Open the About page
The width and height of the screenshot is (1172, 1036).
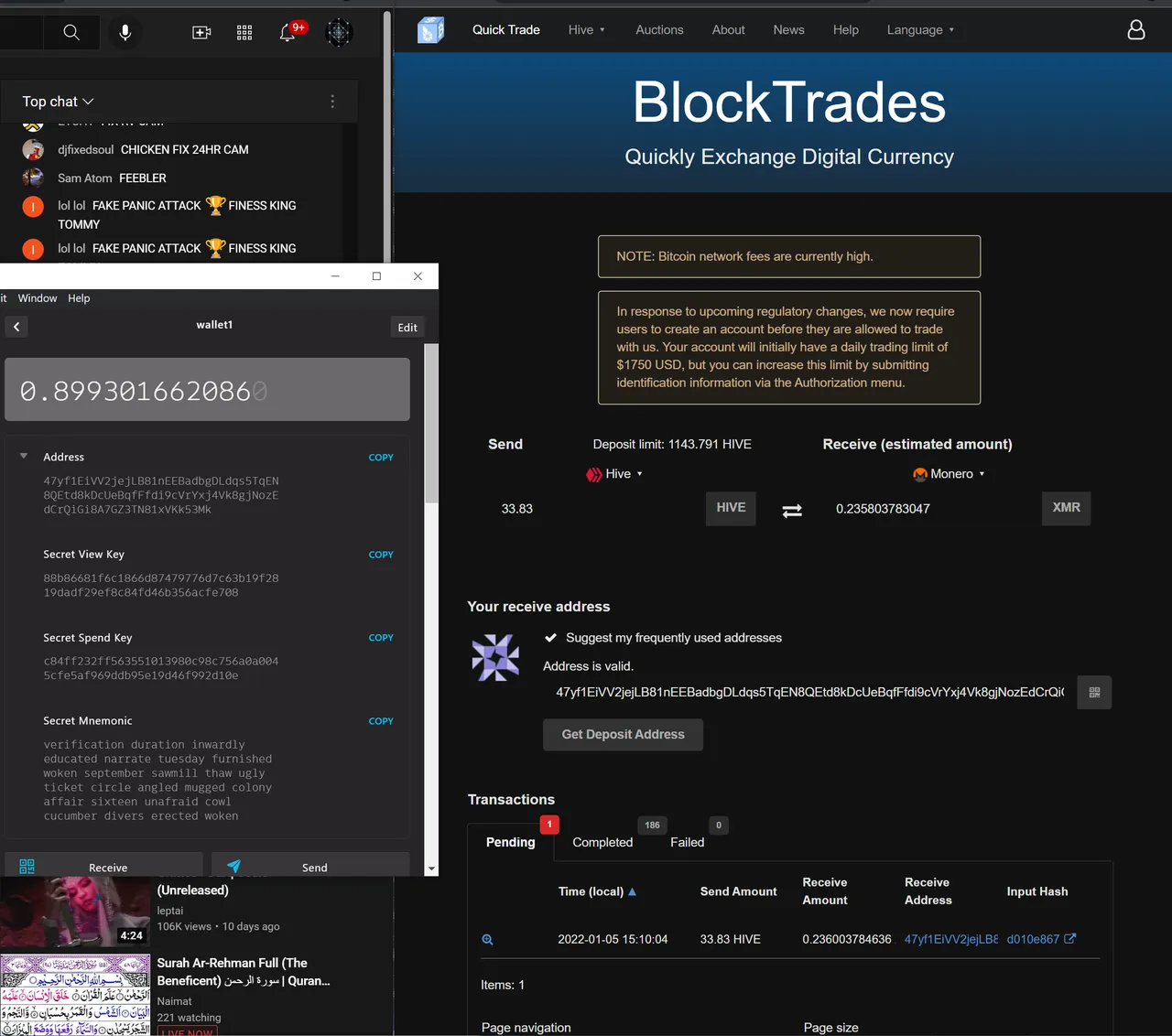(728, 30)
